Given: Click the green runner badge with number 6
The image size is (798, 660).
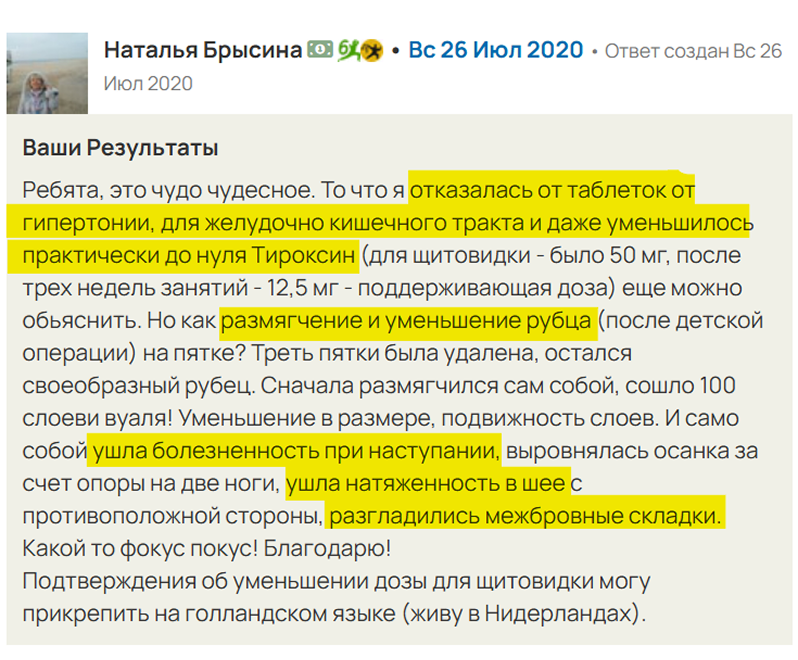Looking at the screenshot, I should [348, 50].
